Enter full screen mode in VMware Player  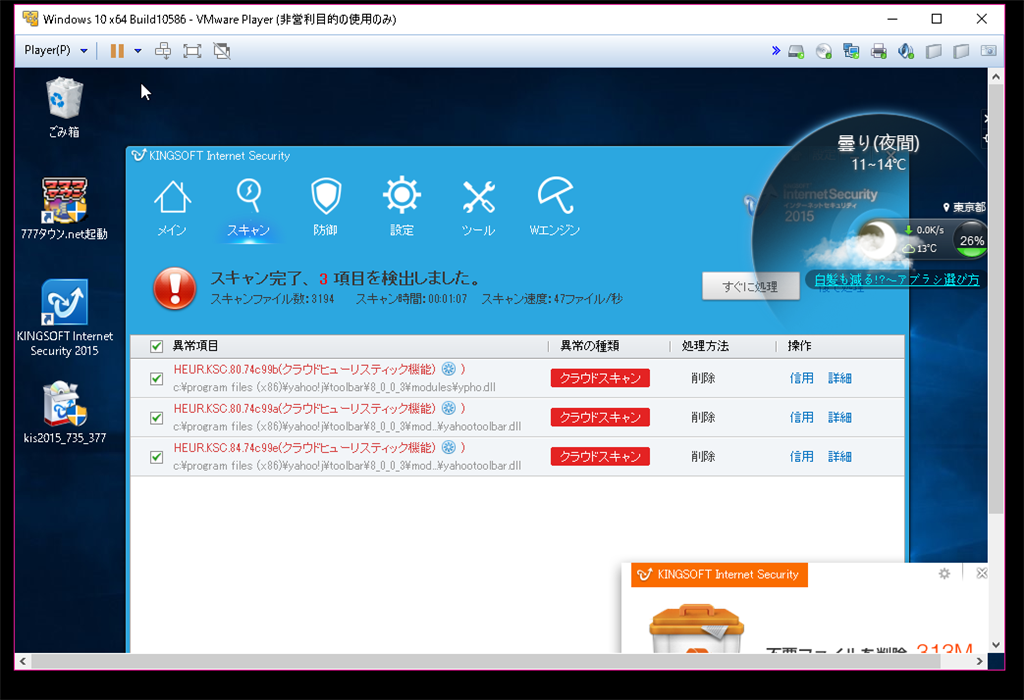click(192, 51)
